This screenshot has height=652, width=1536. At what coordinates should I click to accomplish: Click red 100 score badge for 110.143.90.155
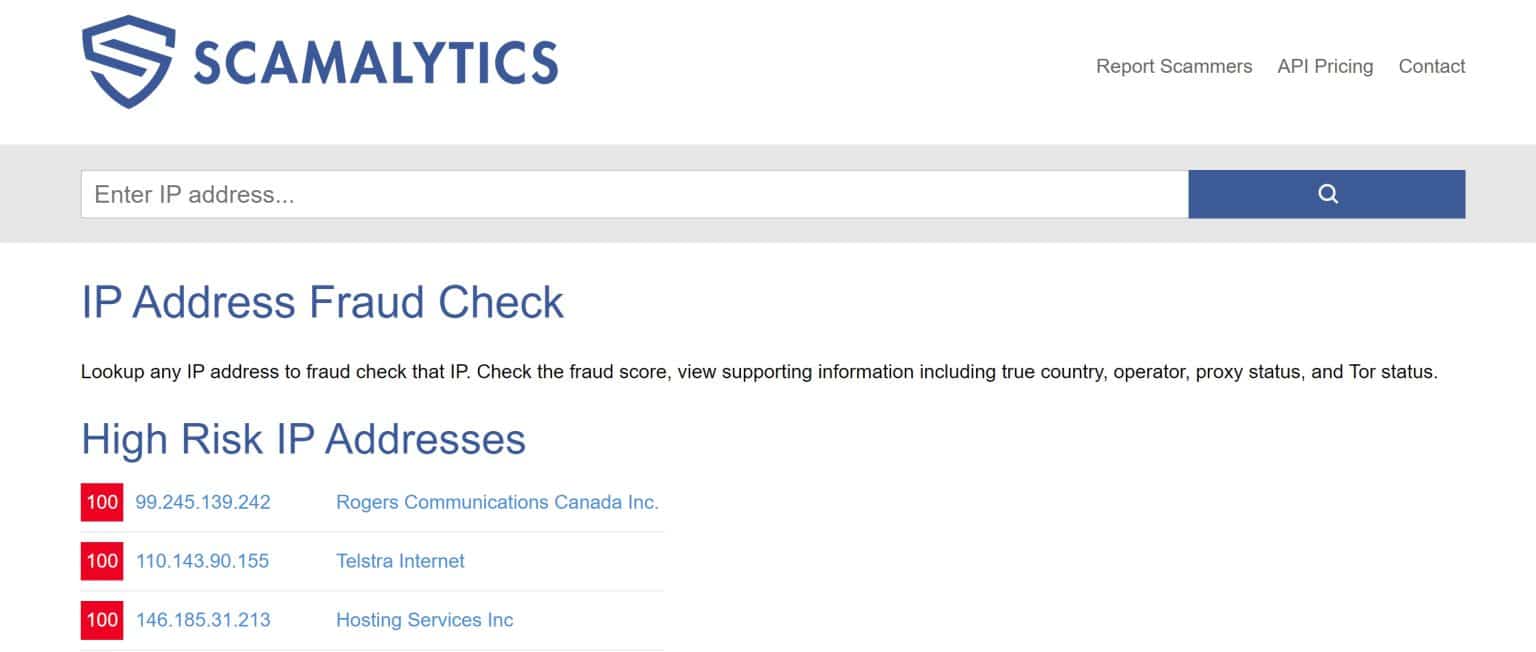pos(102,561)
